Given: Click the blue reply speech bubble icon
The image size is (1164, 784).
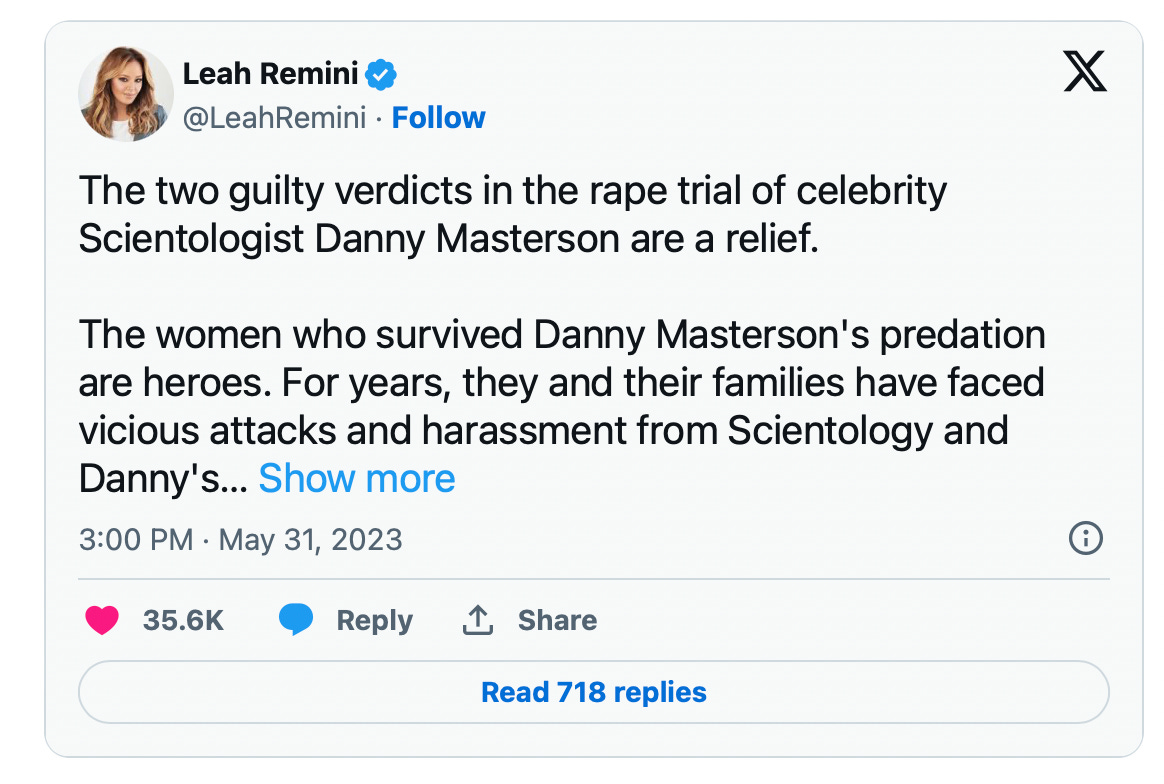Looking at the screenshot, I should [295, 620].
